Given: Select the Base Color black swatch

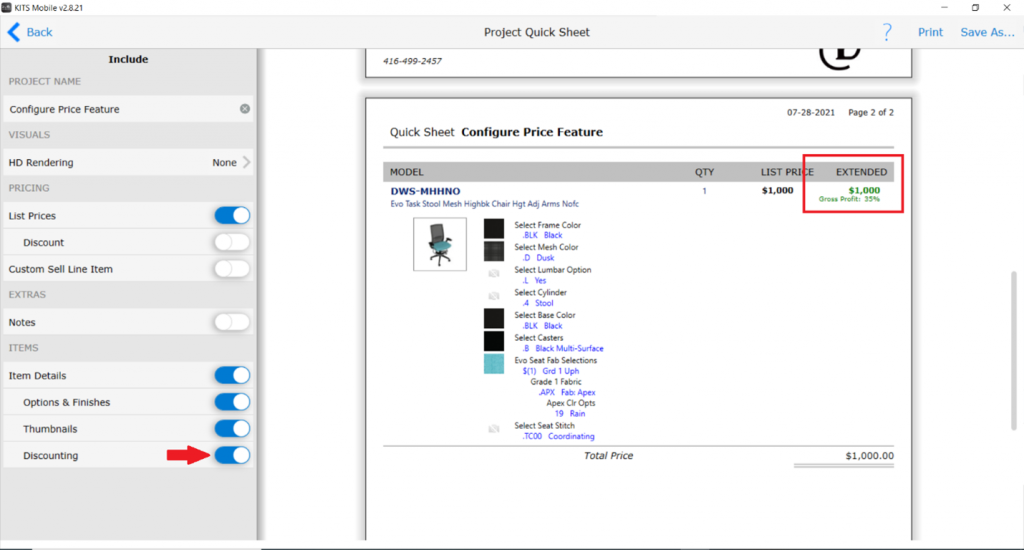Looking at the screenshot, I should point(494,318).
